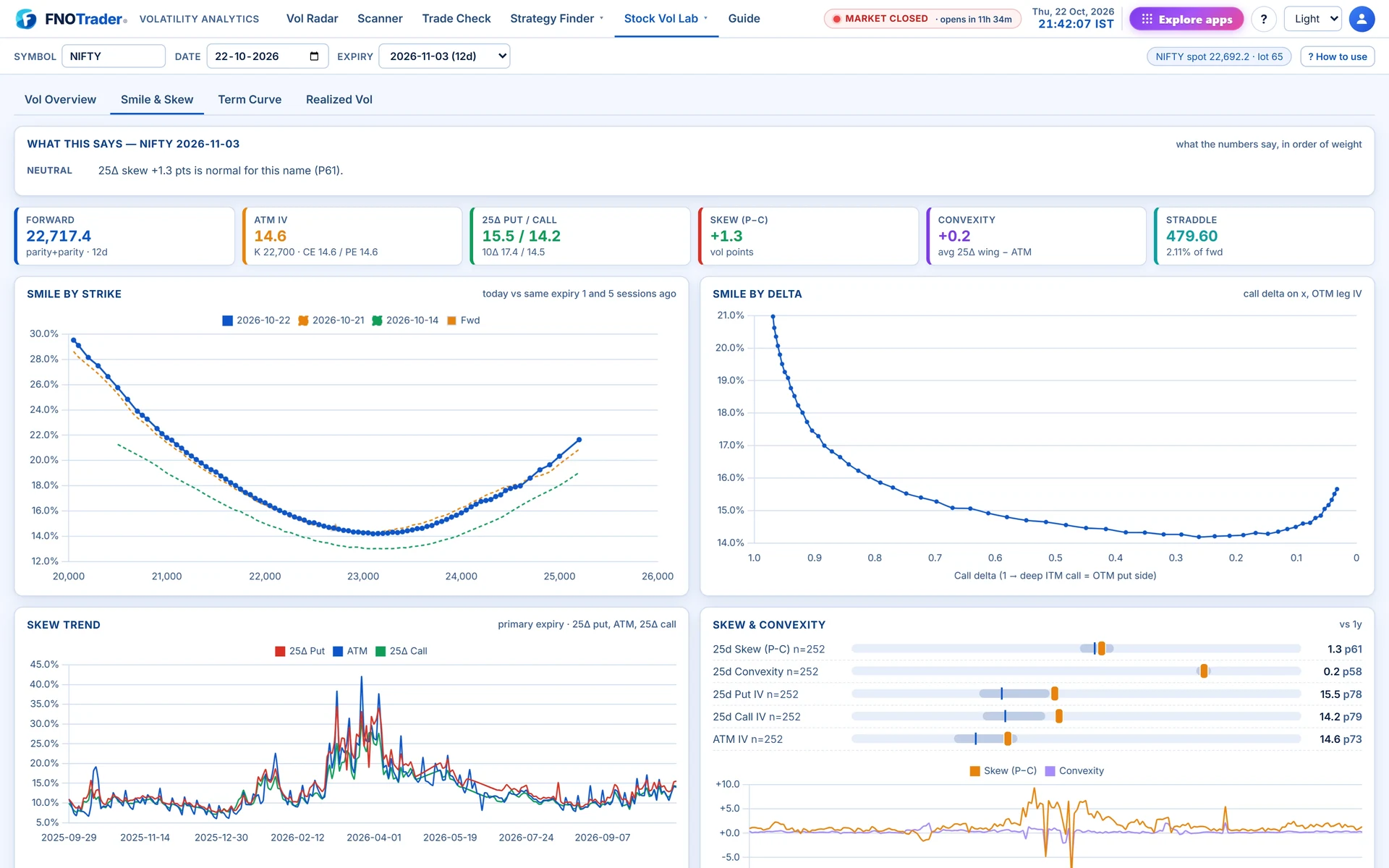Toggle 2026-10-14 series in Smile by Strike legend
Viewport: 1389px width, 868px height.
pos(405,320)
